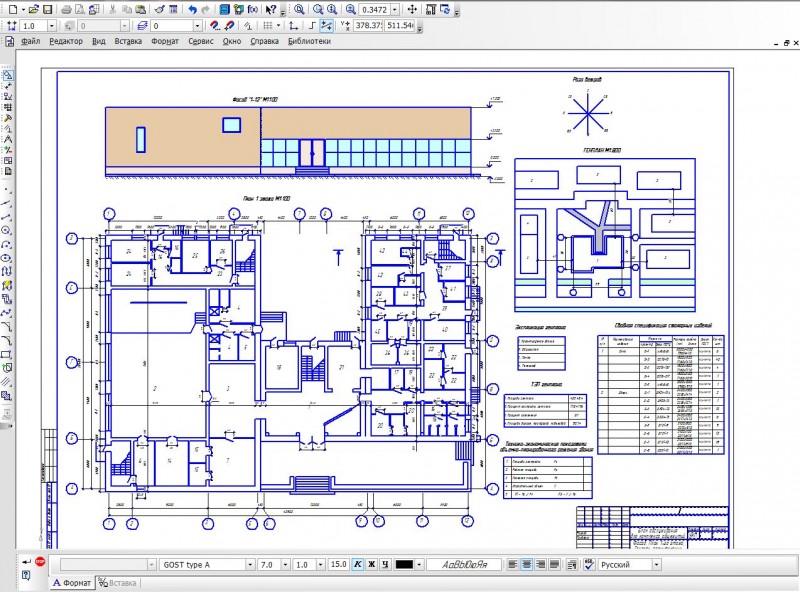Open the Редактор menu
Viewport: 800px width, 592px height.
click(66, 41)
